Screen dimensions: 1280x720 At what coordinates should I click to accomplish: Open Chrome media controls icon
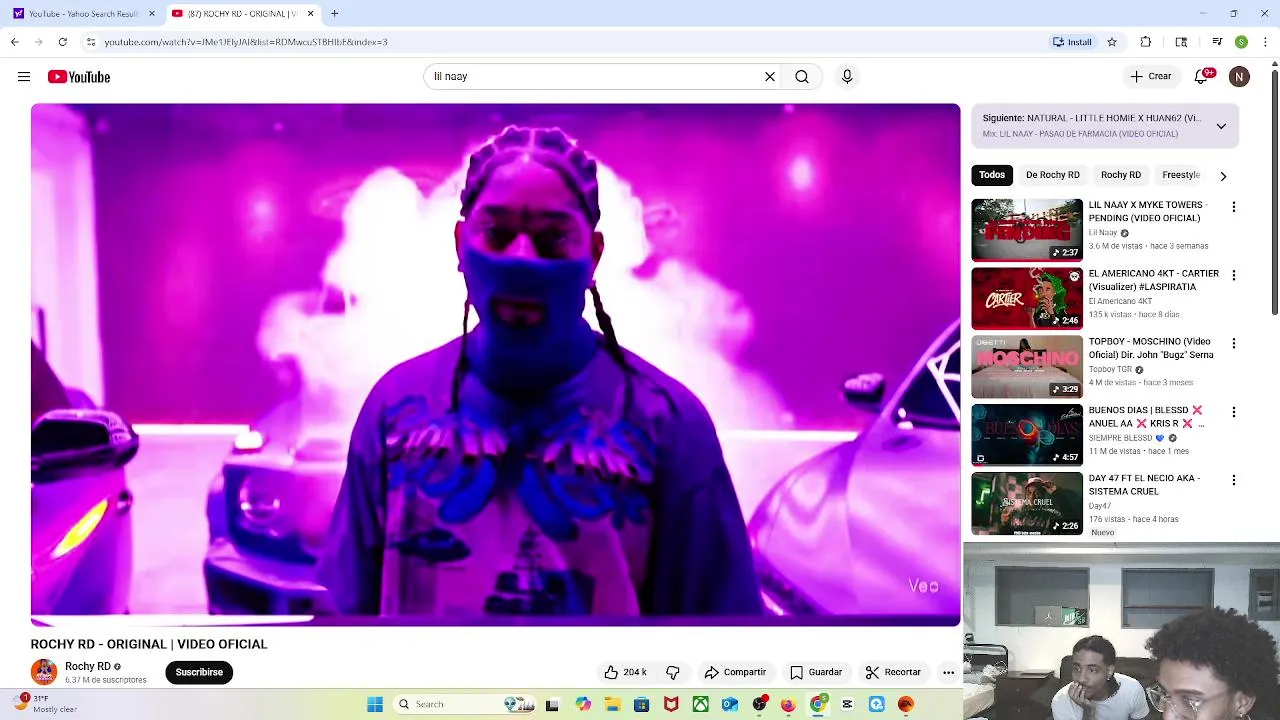coord(1217,42)
